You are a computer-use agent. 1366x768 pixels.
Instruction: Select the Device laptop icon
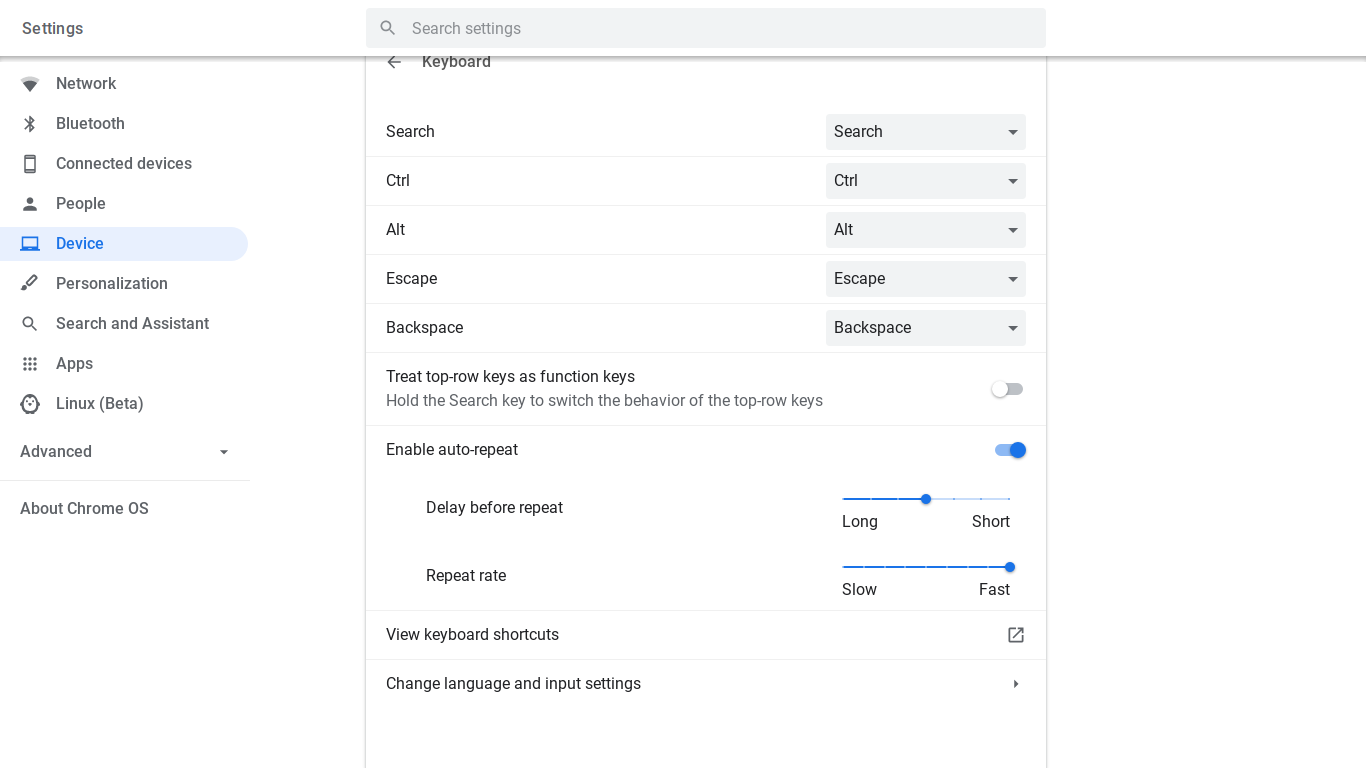[x=30, y=243]
